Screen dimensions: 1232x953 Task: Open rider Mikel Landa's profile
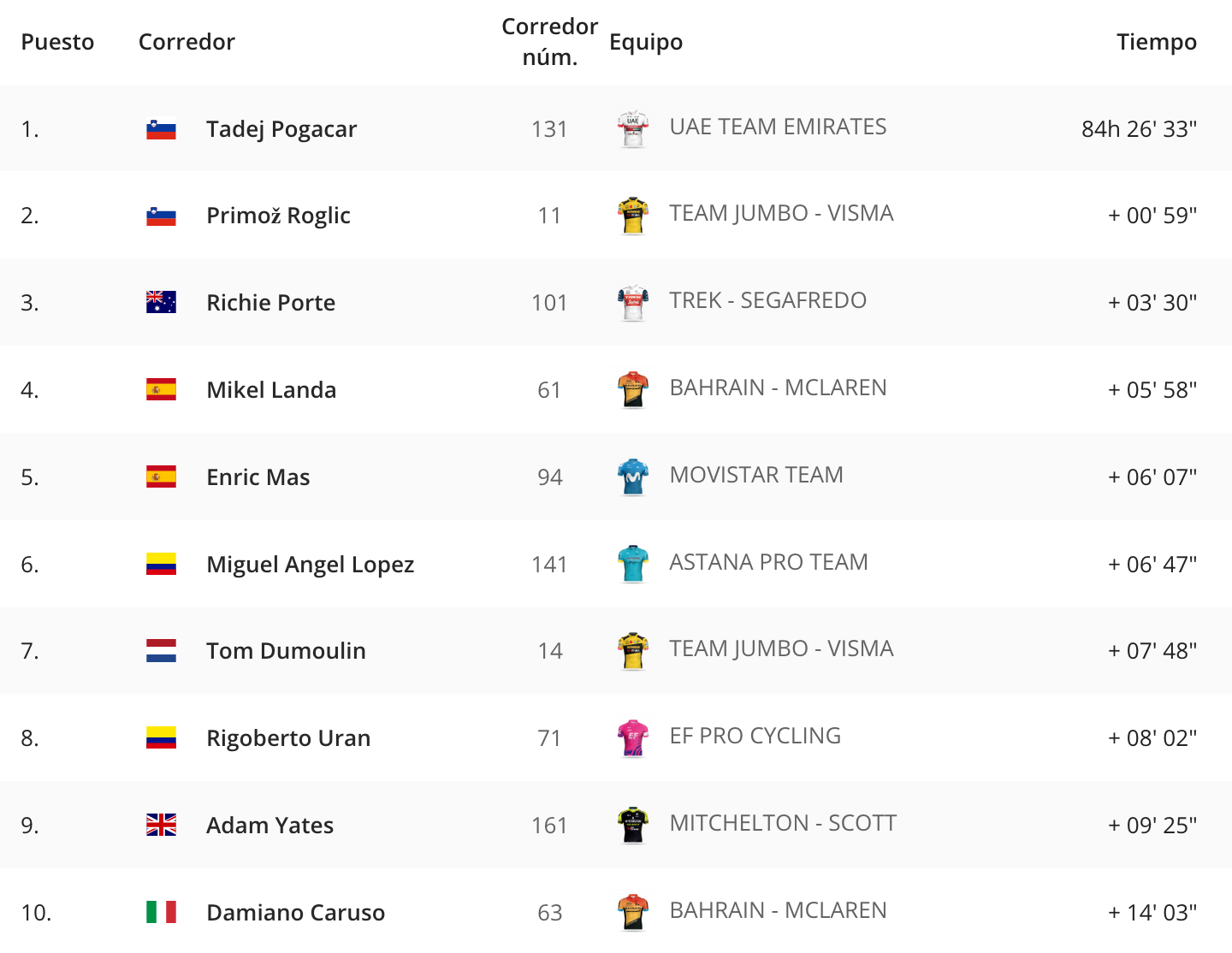271,390
